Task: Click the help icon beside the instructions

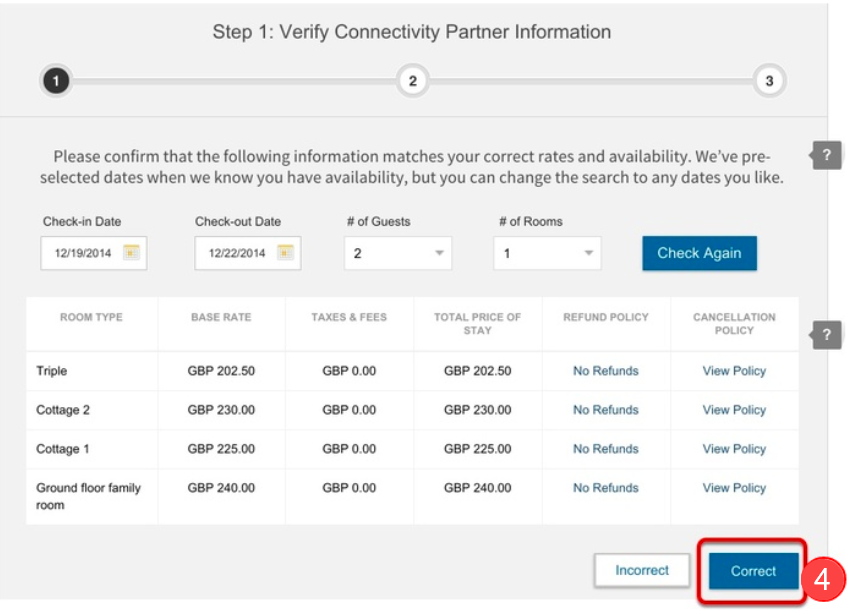Action: (x=826, y=156)
